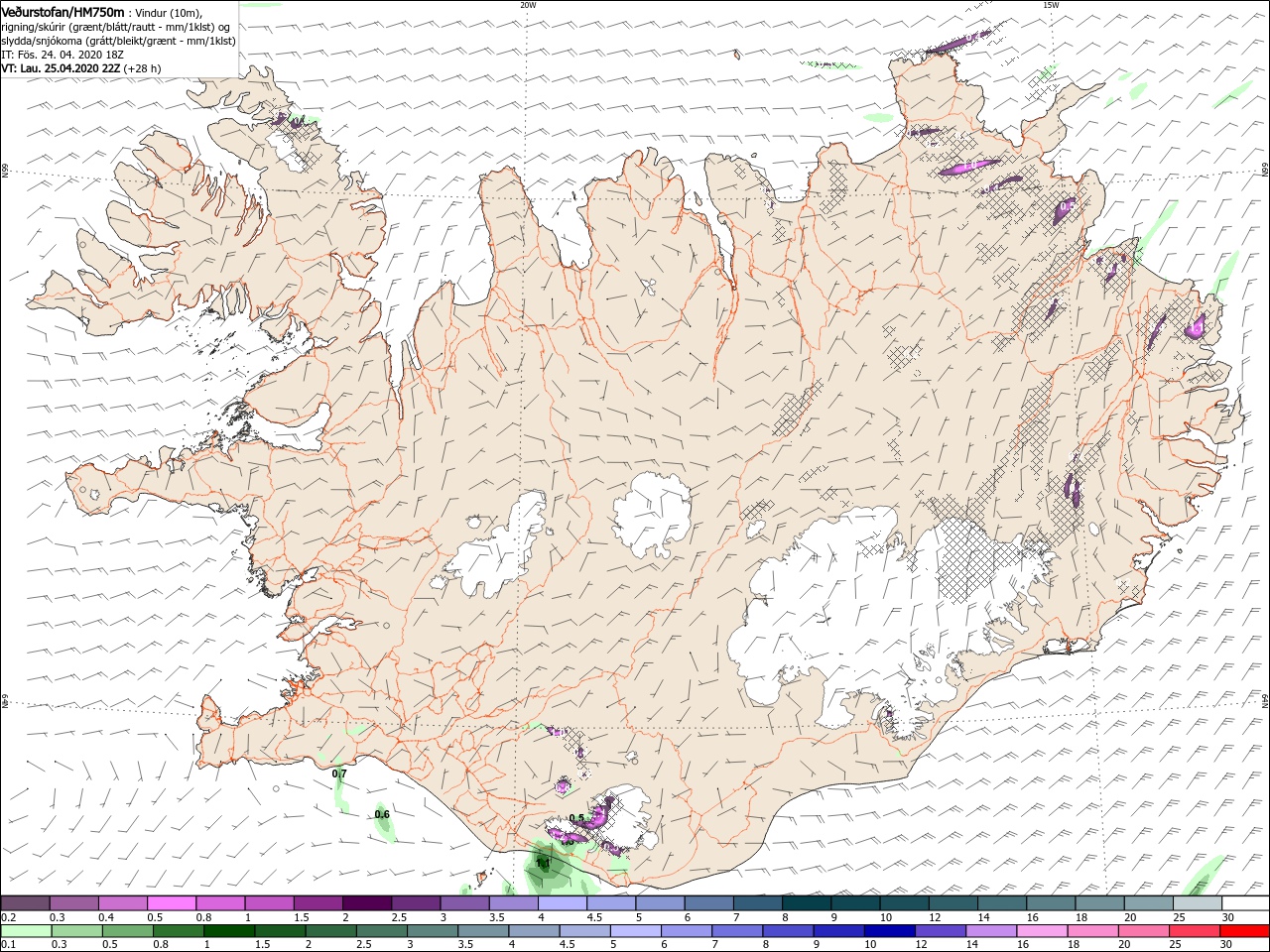This screenshot has width=1270, height=952.
Task: Select the white swatch ending the snow legend
Action: [x=1244, y=903]
